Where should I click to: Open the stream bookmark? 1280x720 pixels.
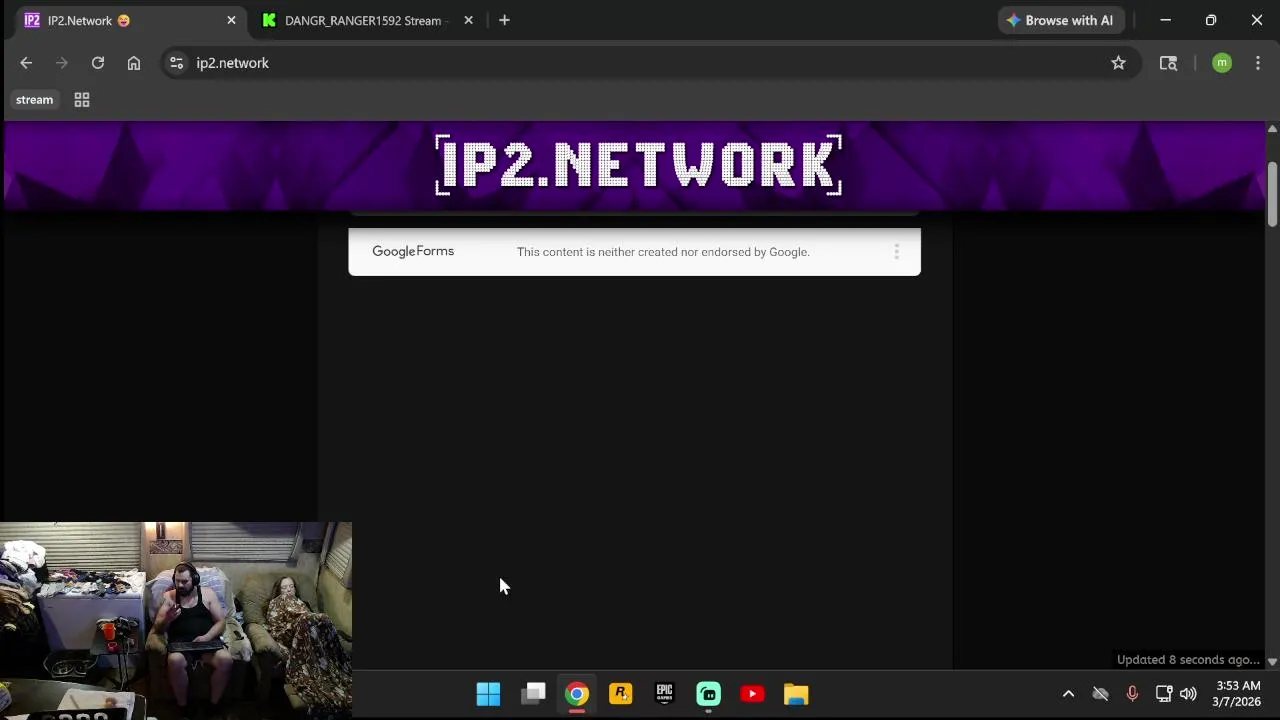pyautogui.click(x=34, y=100)
